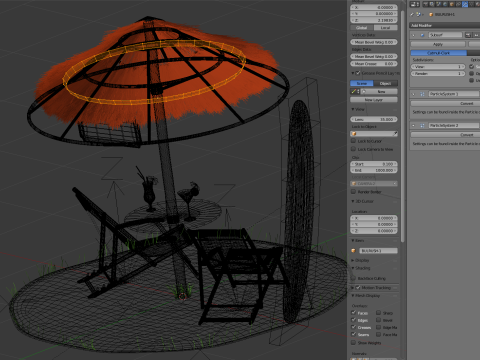Screen dimensions: 480x360
Task: Select the Global transform tab
Action: click(362, 28)
